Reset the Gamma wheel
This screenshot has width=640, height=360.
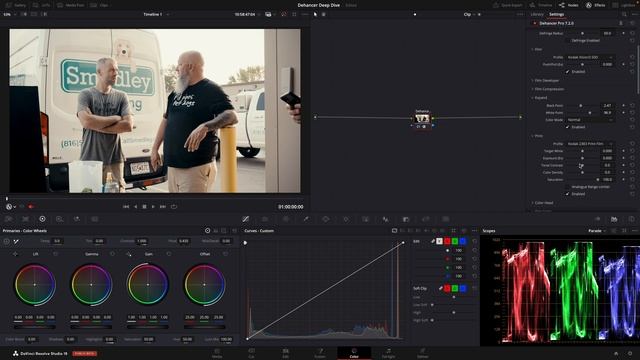112,254
